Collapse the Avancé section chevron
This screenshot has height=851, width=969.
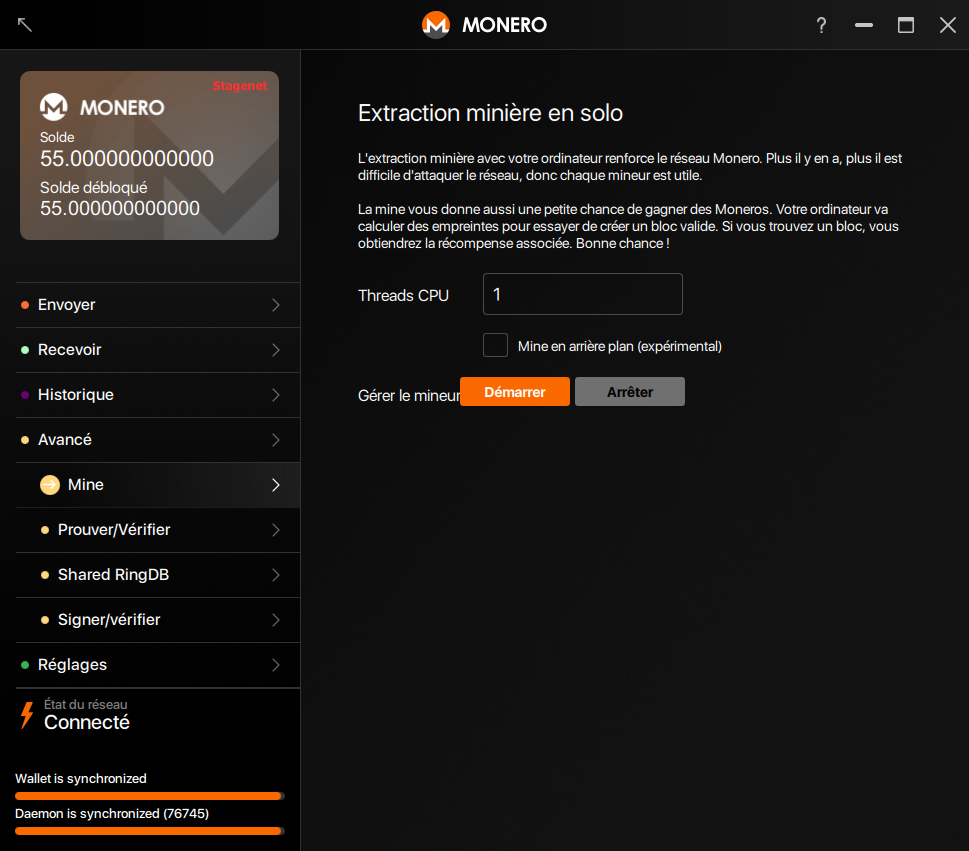click(276, 440)
